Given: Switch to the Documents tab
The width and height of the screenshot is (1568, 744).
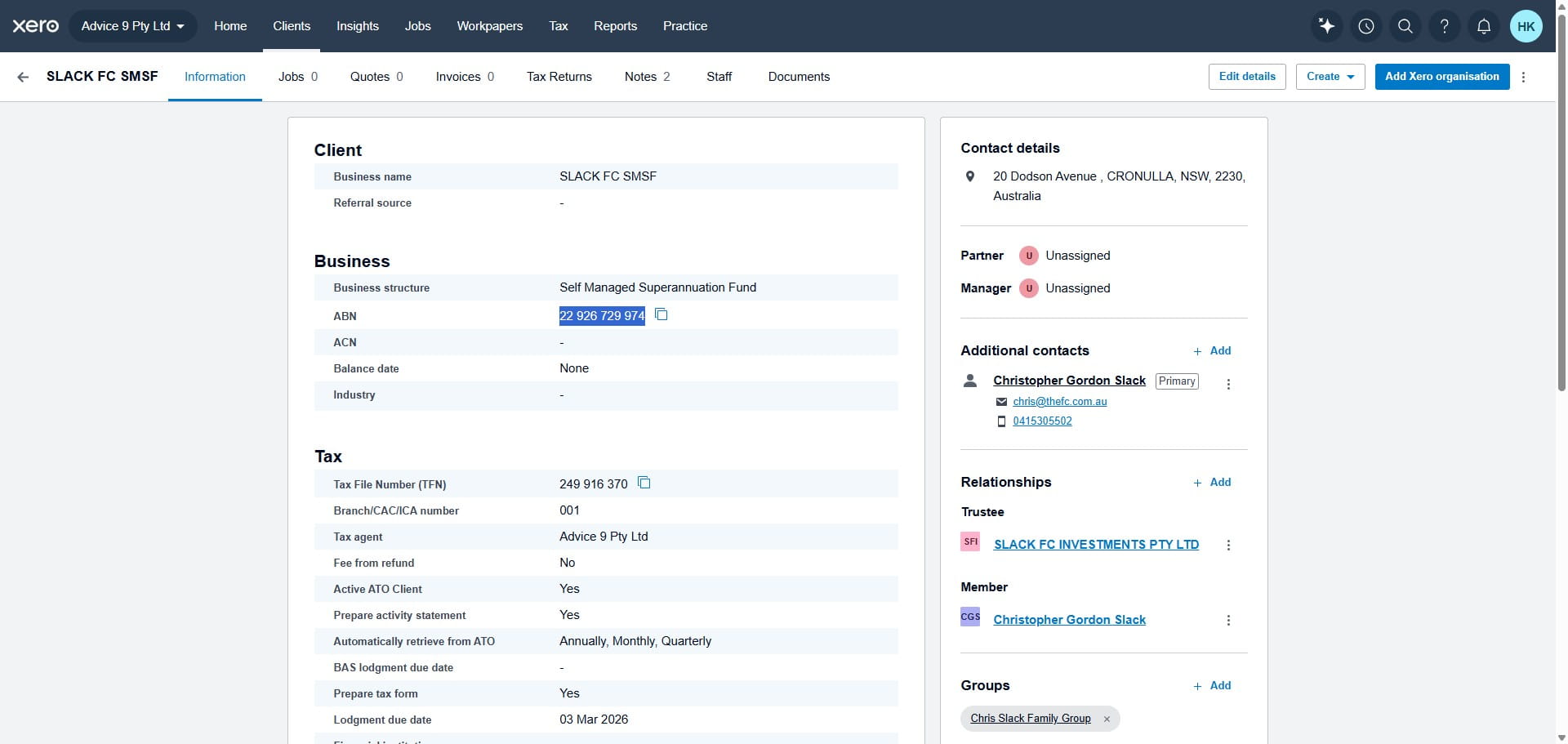Looking at the screenshot, I should click(799, 77).
